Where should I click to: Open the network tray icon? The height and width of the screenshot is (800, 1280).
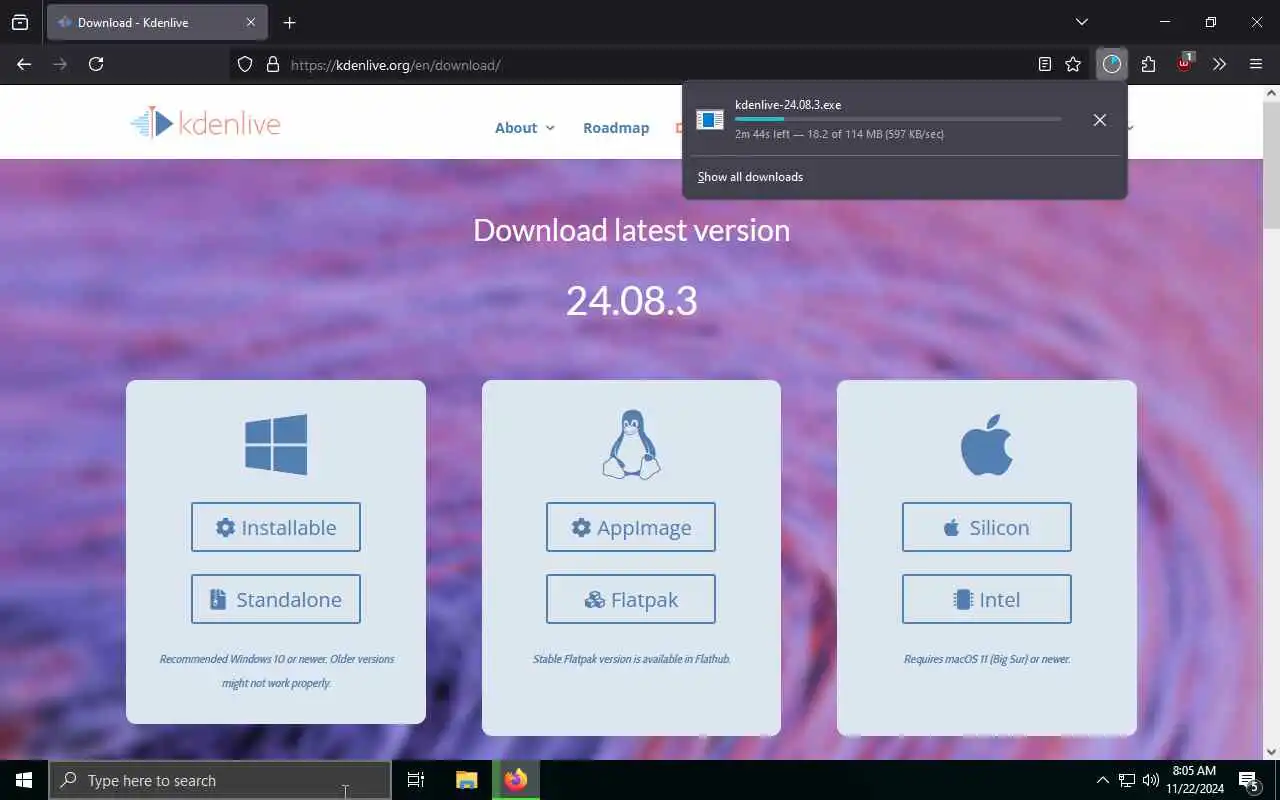[x=1126, y=780]
